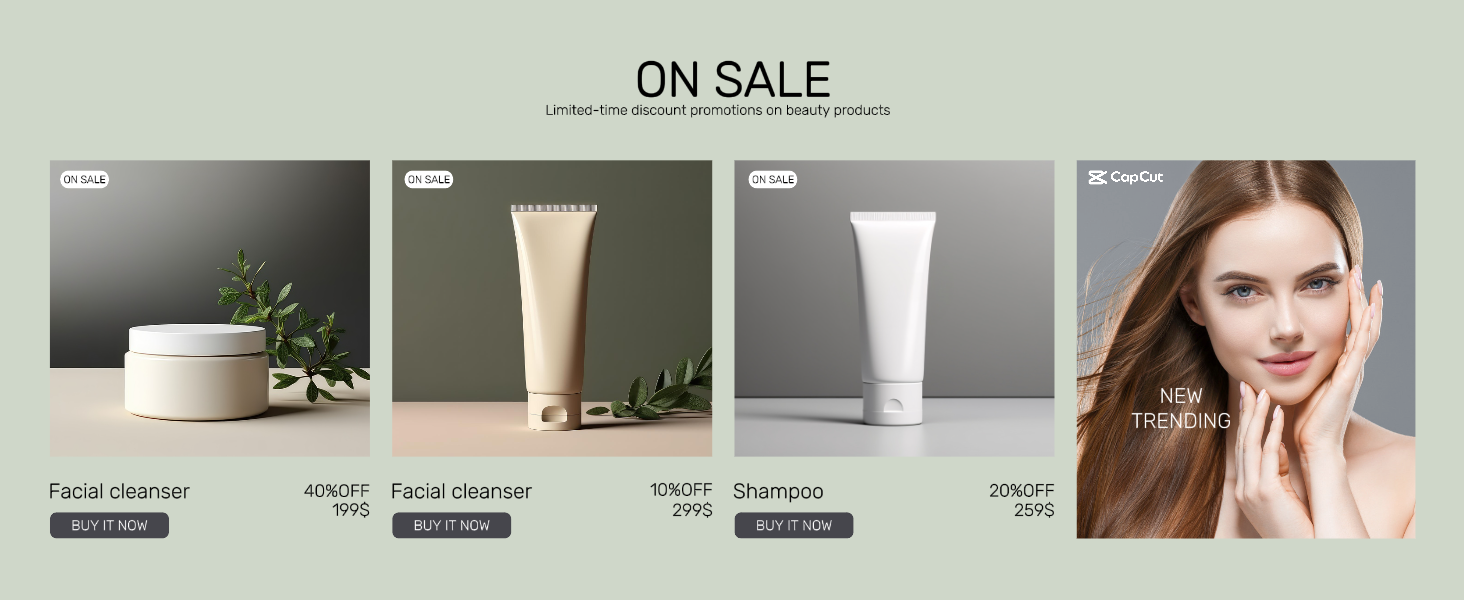The image size is (1464, 600).
Task: Click the NEW TRENDING text overlay
Action: 1181,408
